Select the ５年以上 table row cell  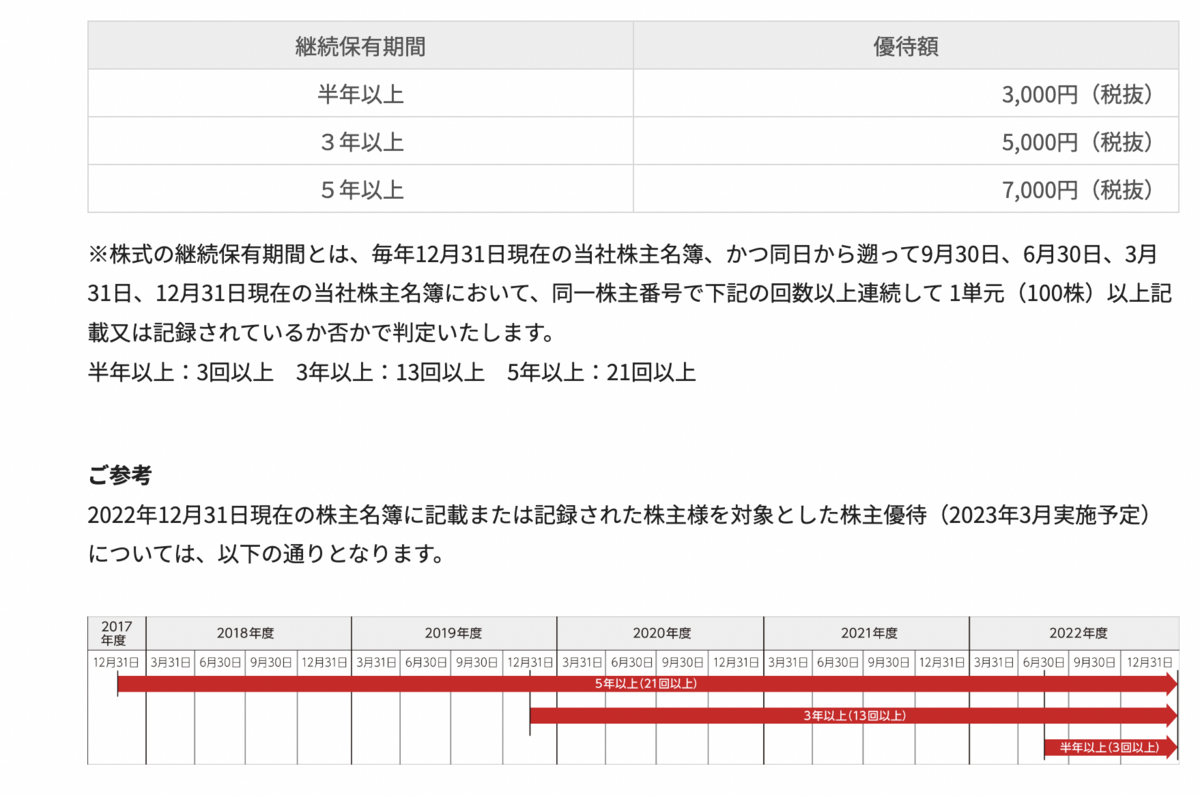coord(360,189)
